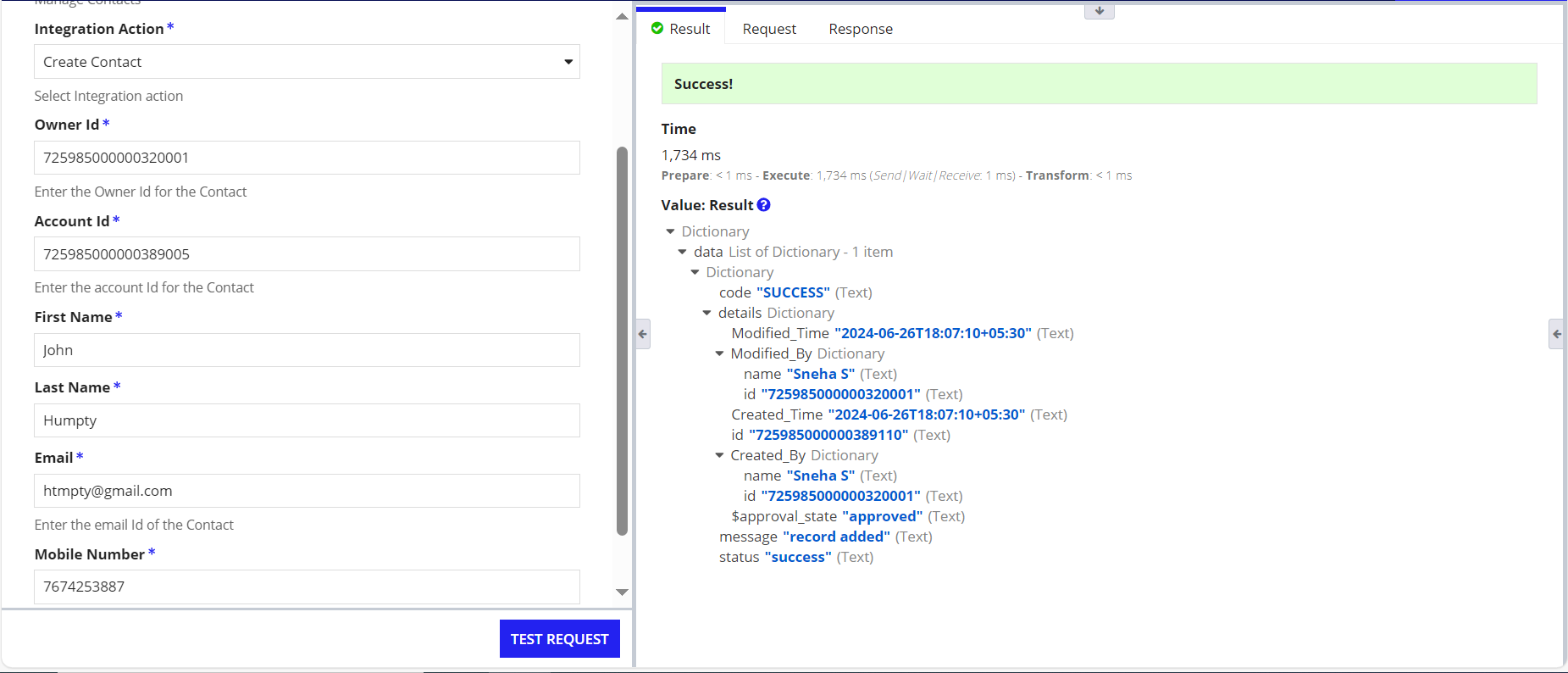This screenshot has width=1568, height=673.
Task: Click the down-arrow collapse handle at top of results panel
Action: point(1100,11)
